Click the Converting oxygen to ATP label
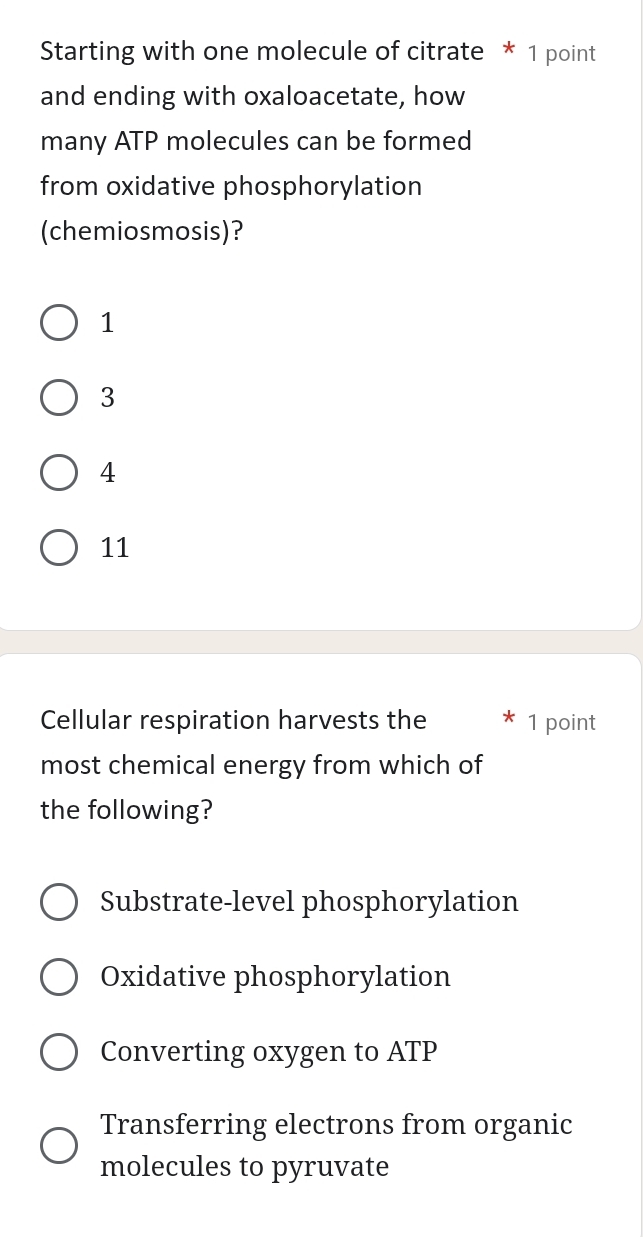Screen dimensions: 643x1237 pos(268,1051)
